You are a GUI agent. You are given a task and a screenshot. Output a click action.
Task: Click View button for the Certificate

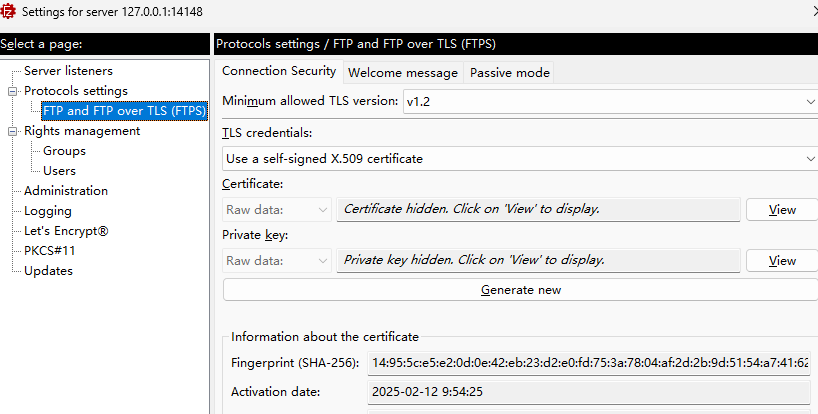tap(782, 210)
